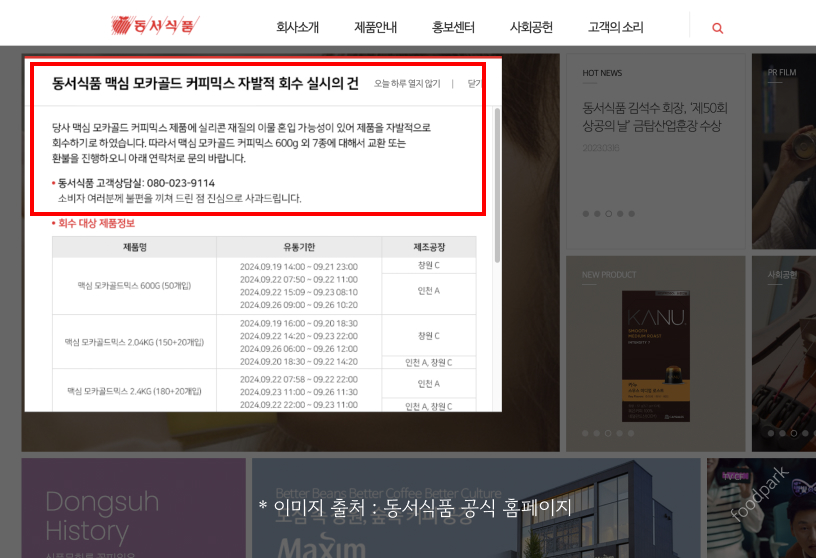This screenshot has height=558, width=816.
Task: Open the search magnifier icon
Action: pyautogui.click(x=717, y=28)
